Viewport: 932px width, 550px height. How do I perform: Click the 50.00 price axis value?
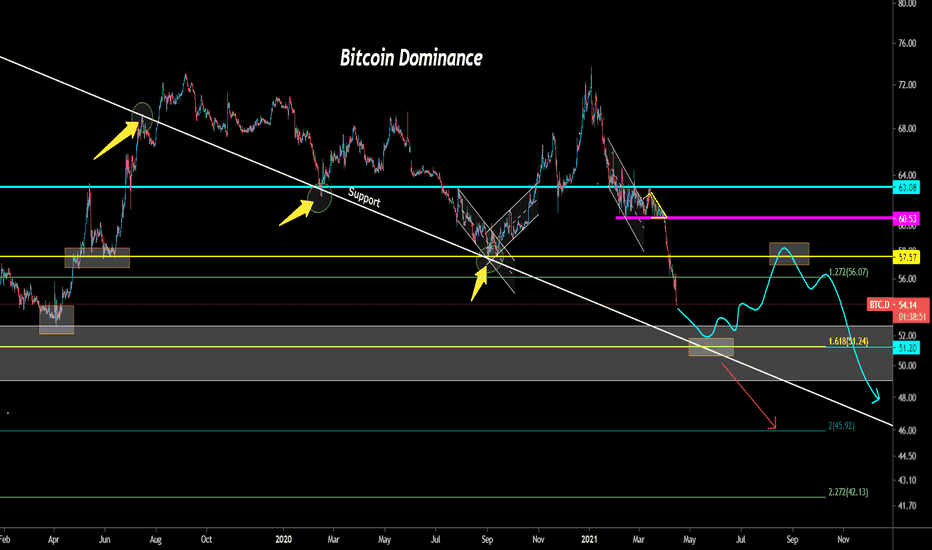click(907, 366)
